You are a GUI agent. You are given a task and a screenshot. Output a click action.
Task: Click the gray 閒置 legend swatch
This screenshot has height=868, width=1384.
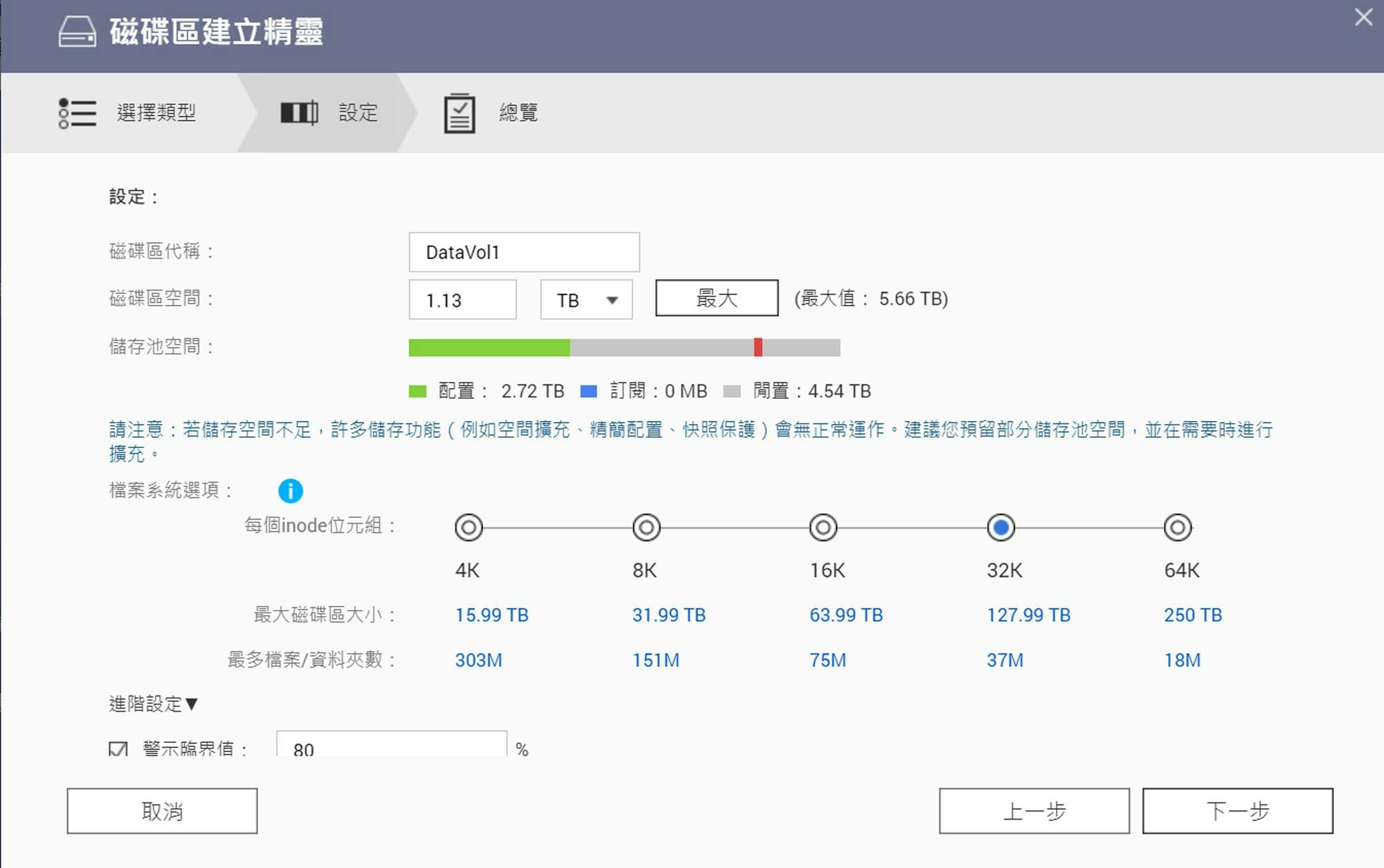click(731, 391)
